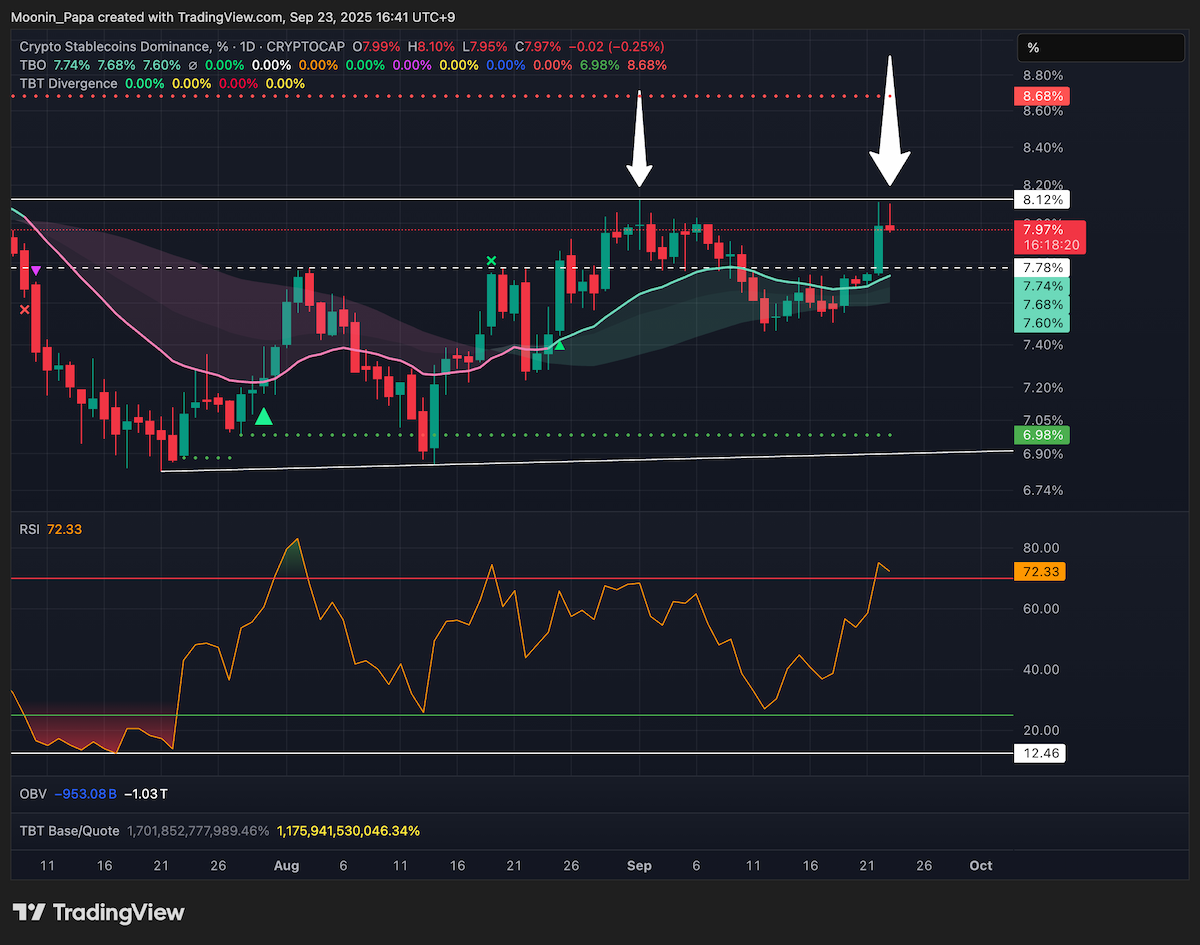Select the white arrow pointing at Sep 1 high
Screen dimensions: 1200x945
[x=640, y=139]
